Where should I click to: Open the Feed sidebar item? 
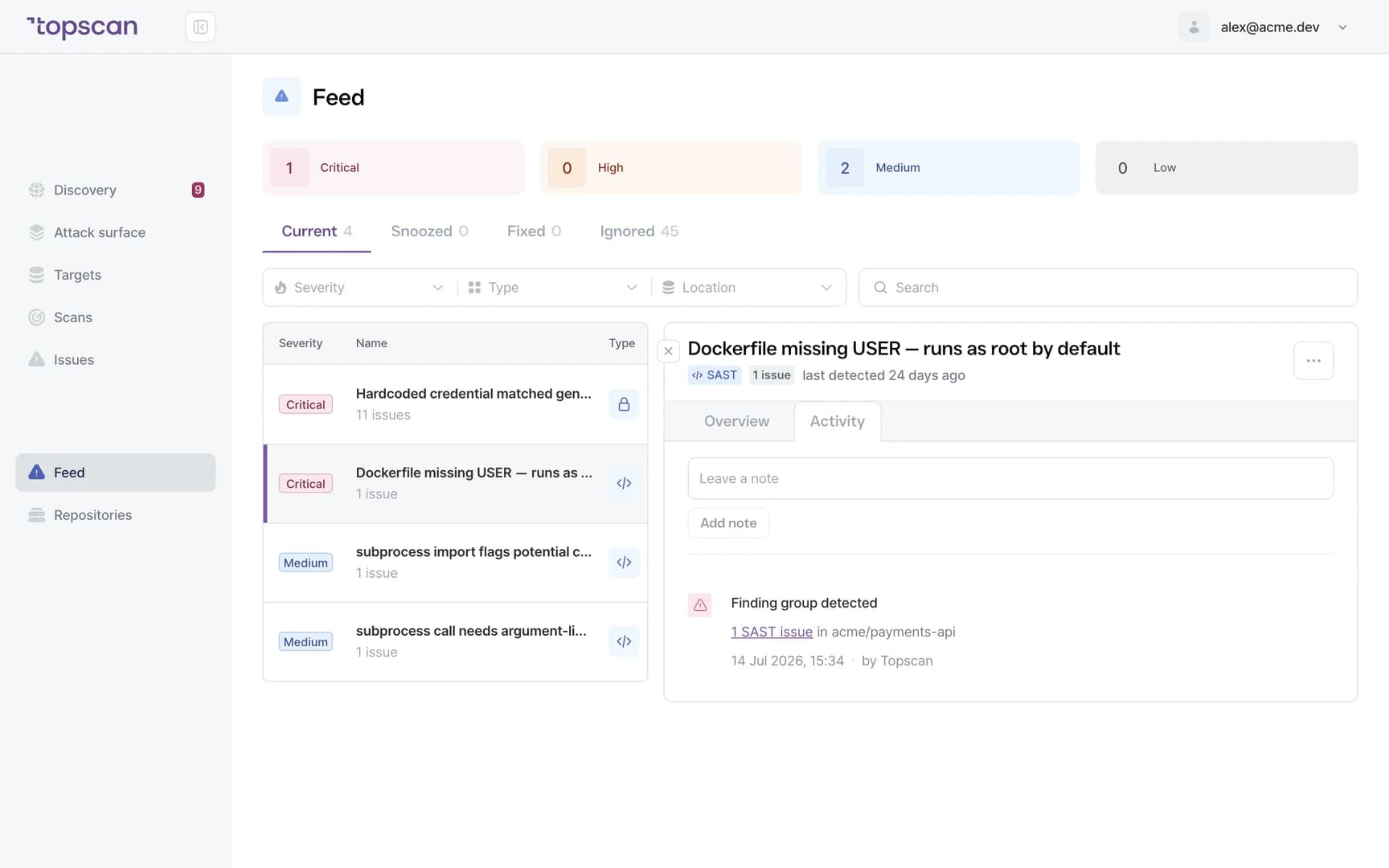[x=115, y=473]
